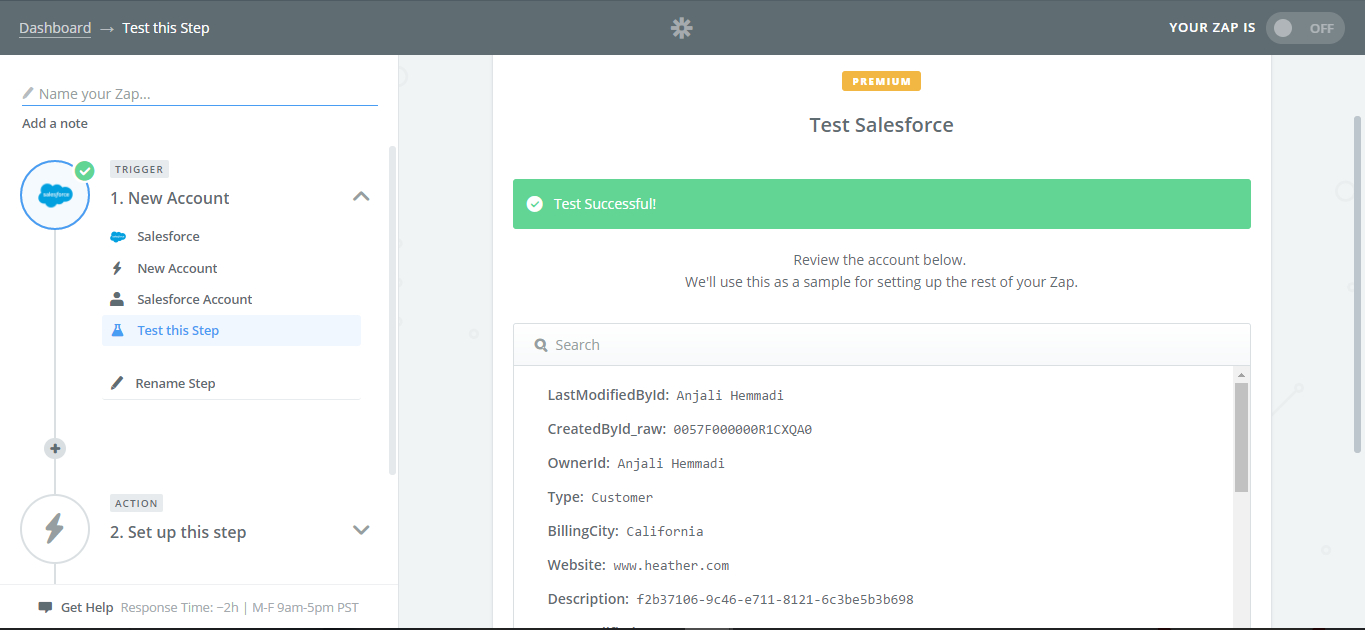
Task: Click the left sidebar scrollbar
Action: 392,310
